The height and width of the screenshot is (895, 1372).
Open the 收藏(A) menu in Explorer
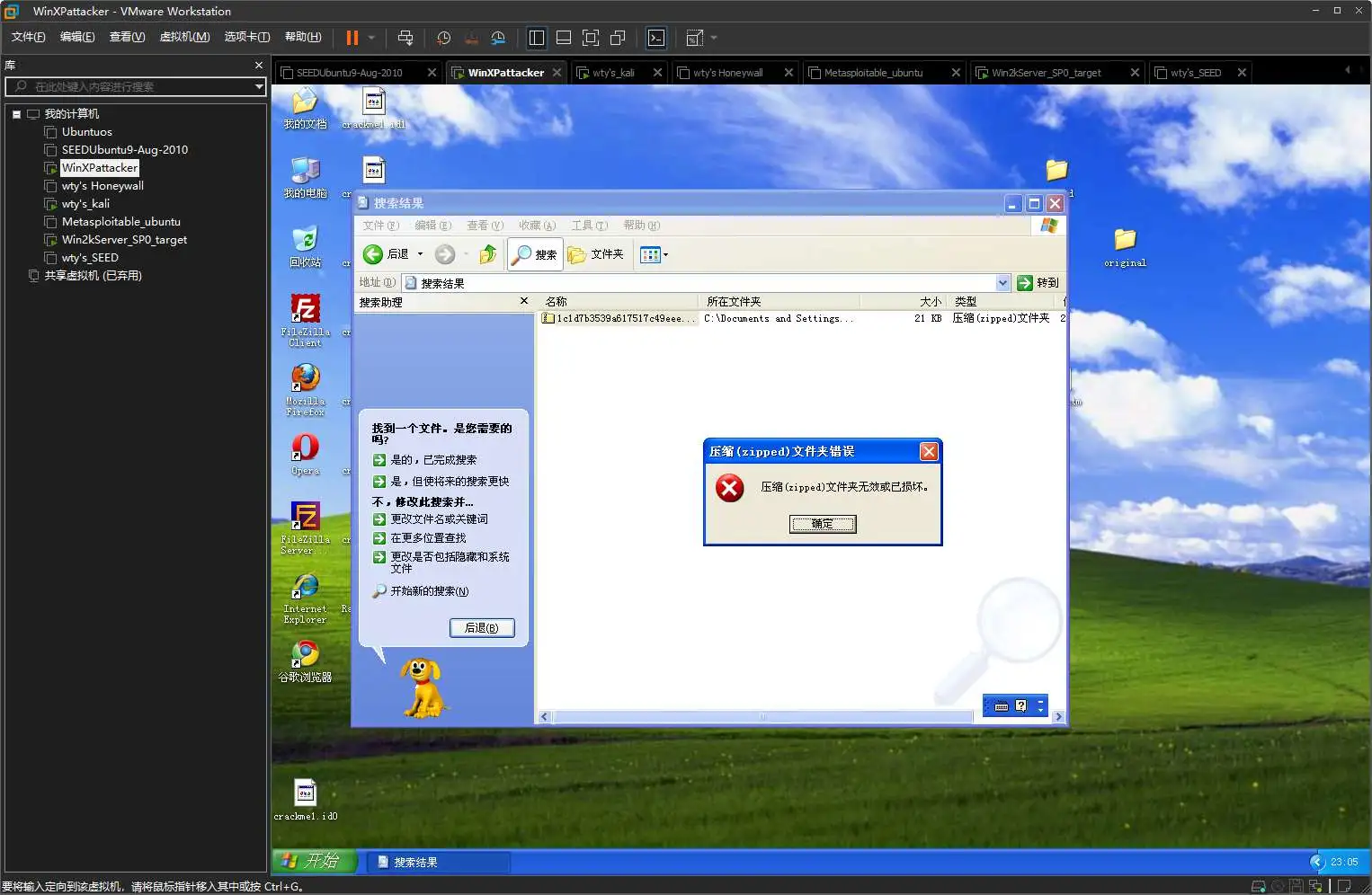pos(537,226)
